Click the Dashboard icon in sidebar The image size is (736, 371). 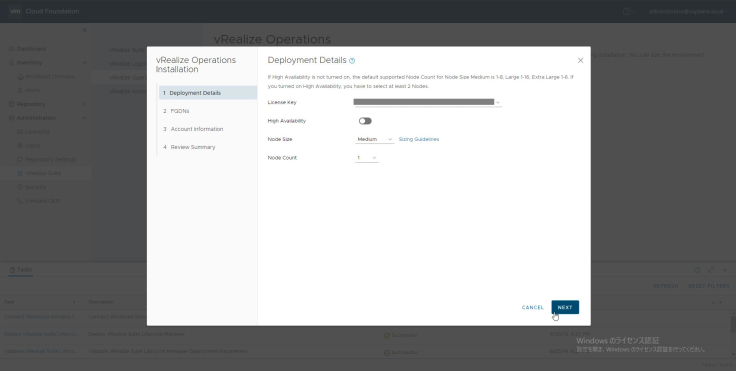click(11, 49)
